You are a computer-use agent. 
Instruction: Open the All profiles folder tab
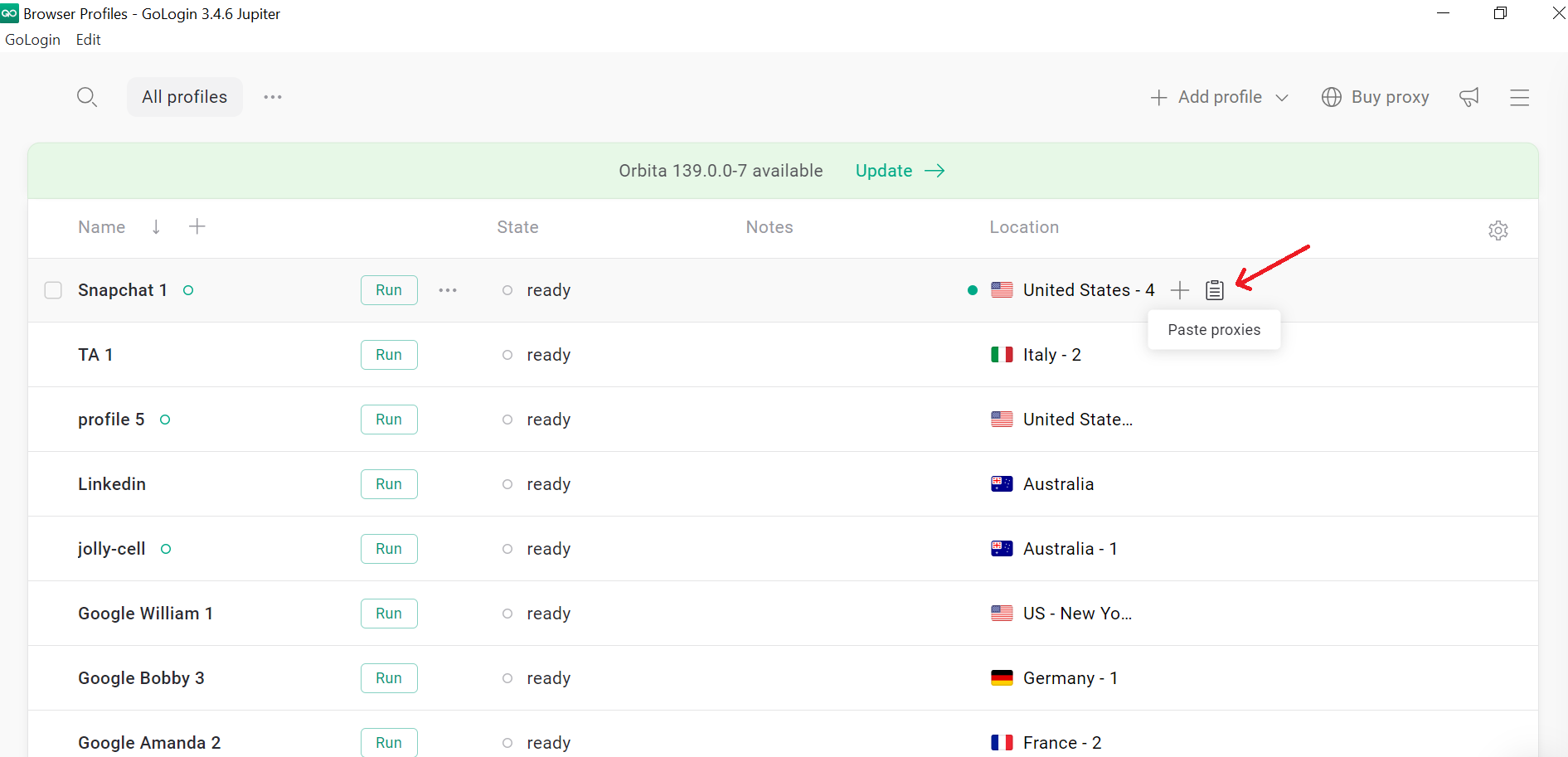tap(184, 97)
